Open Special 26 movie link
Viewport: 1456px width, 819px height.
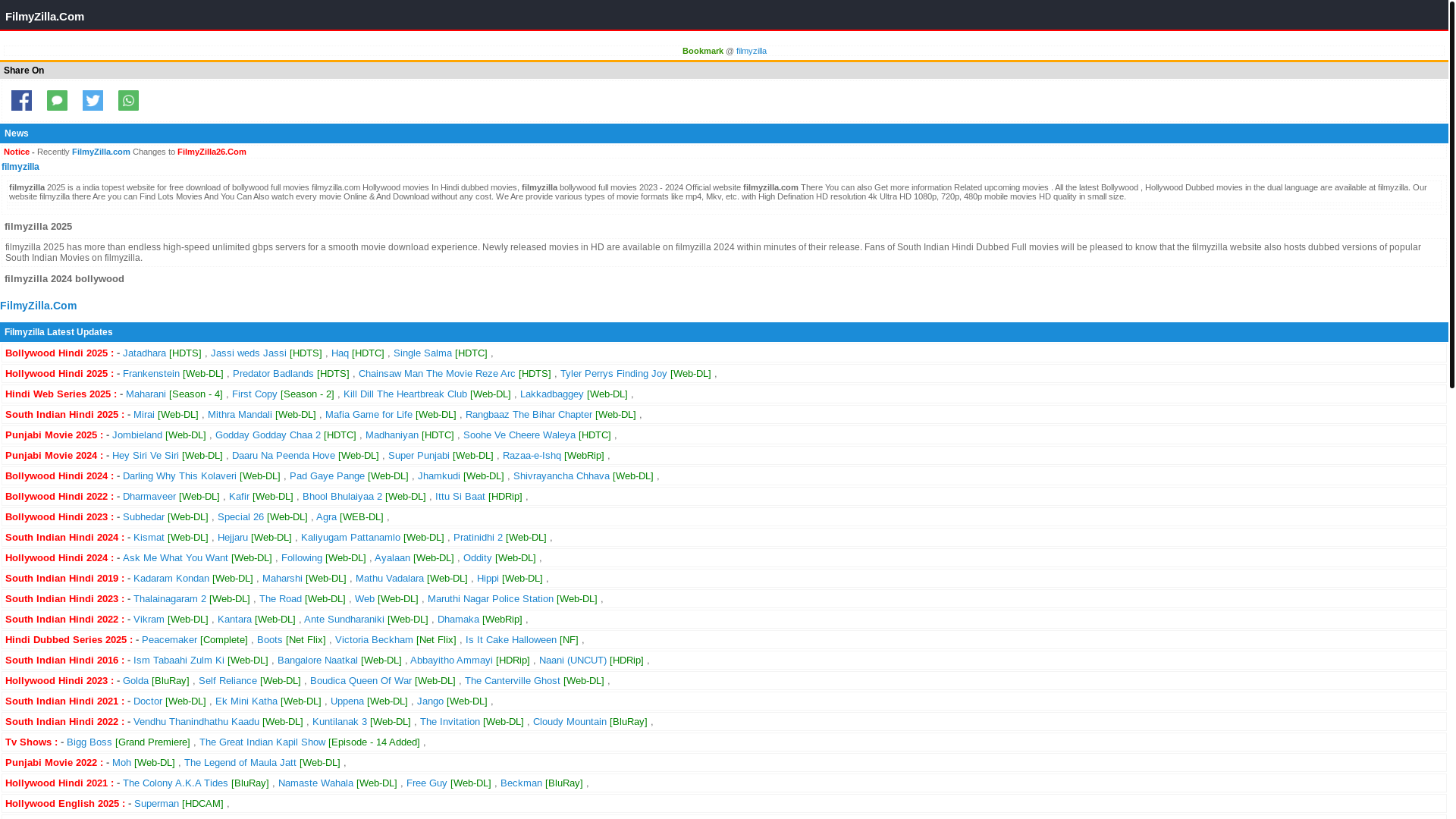240,517
